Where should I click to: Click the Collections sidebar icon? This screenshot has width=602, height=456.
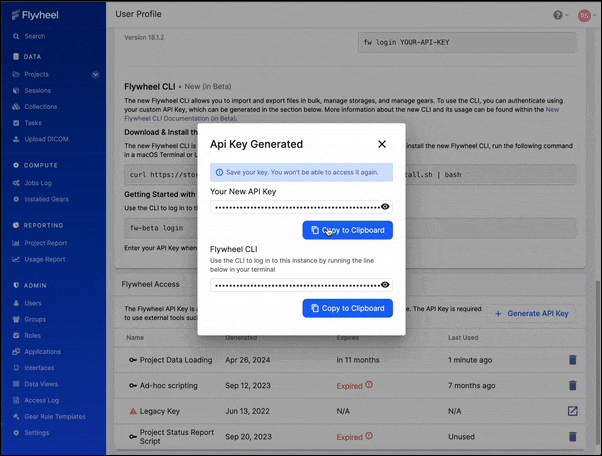[x=16, y=107]
